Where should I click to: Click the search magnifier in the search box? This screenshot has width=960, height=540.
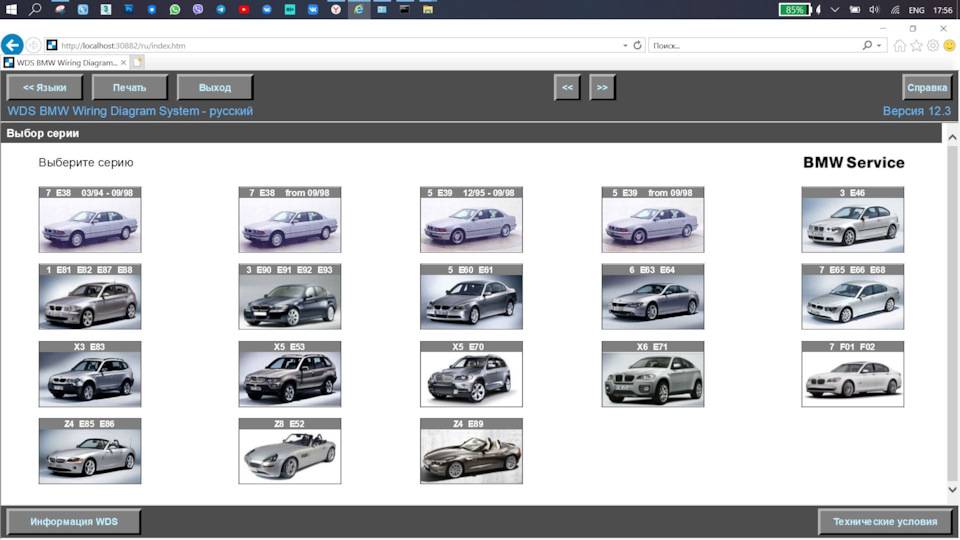[x=867, y=45]
